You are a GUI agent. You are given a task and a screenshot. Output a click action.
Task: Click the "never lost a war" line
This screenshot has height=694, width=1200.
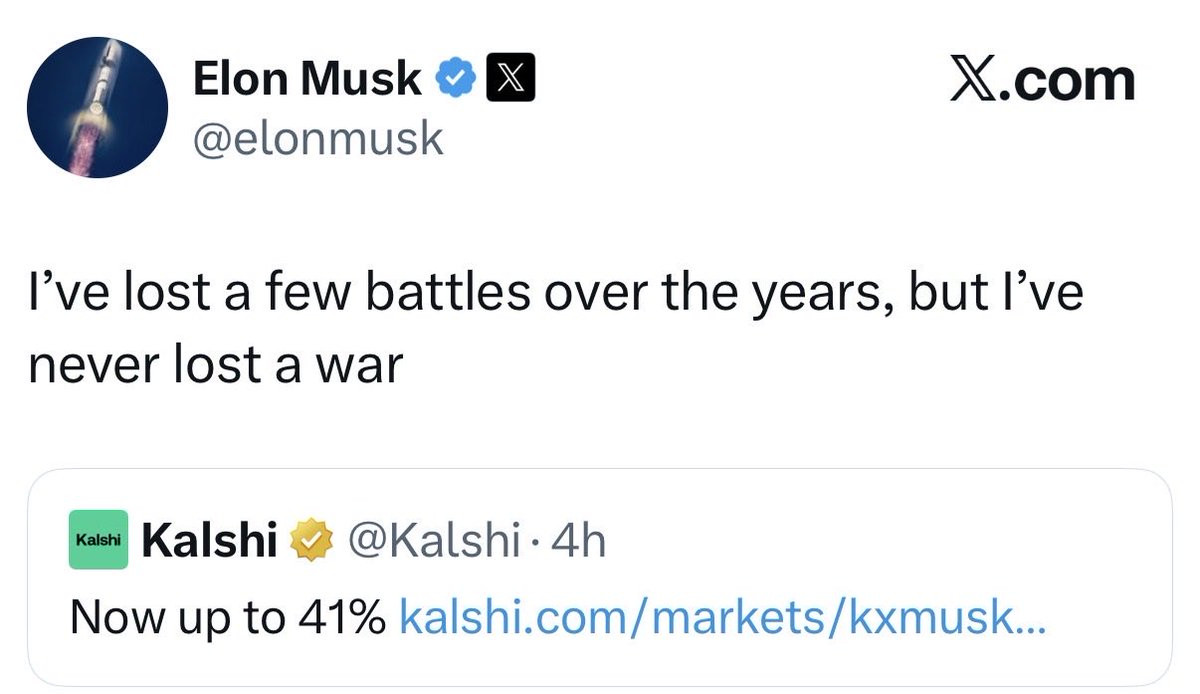tap(214, 366)
